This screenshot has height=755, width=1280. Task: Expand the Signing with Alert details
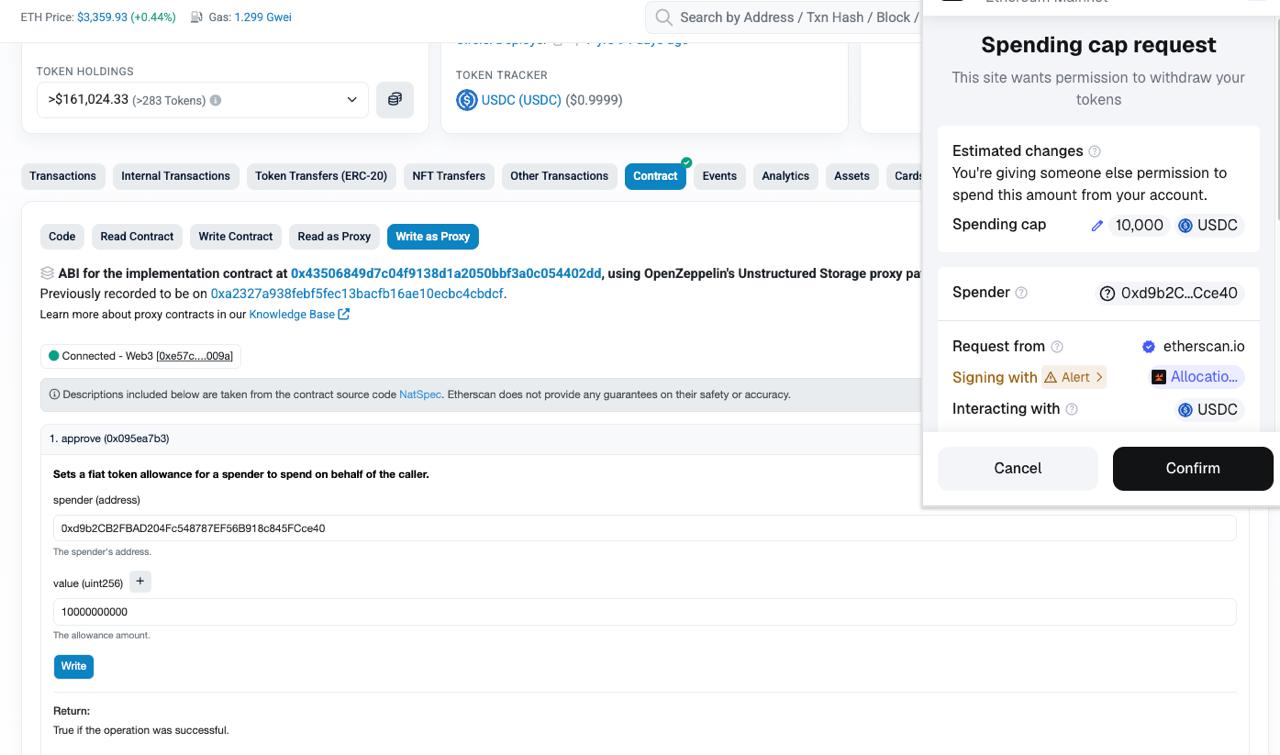click(1074, 377)
